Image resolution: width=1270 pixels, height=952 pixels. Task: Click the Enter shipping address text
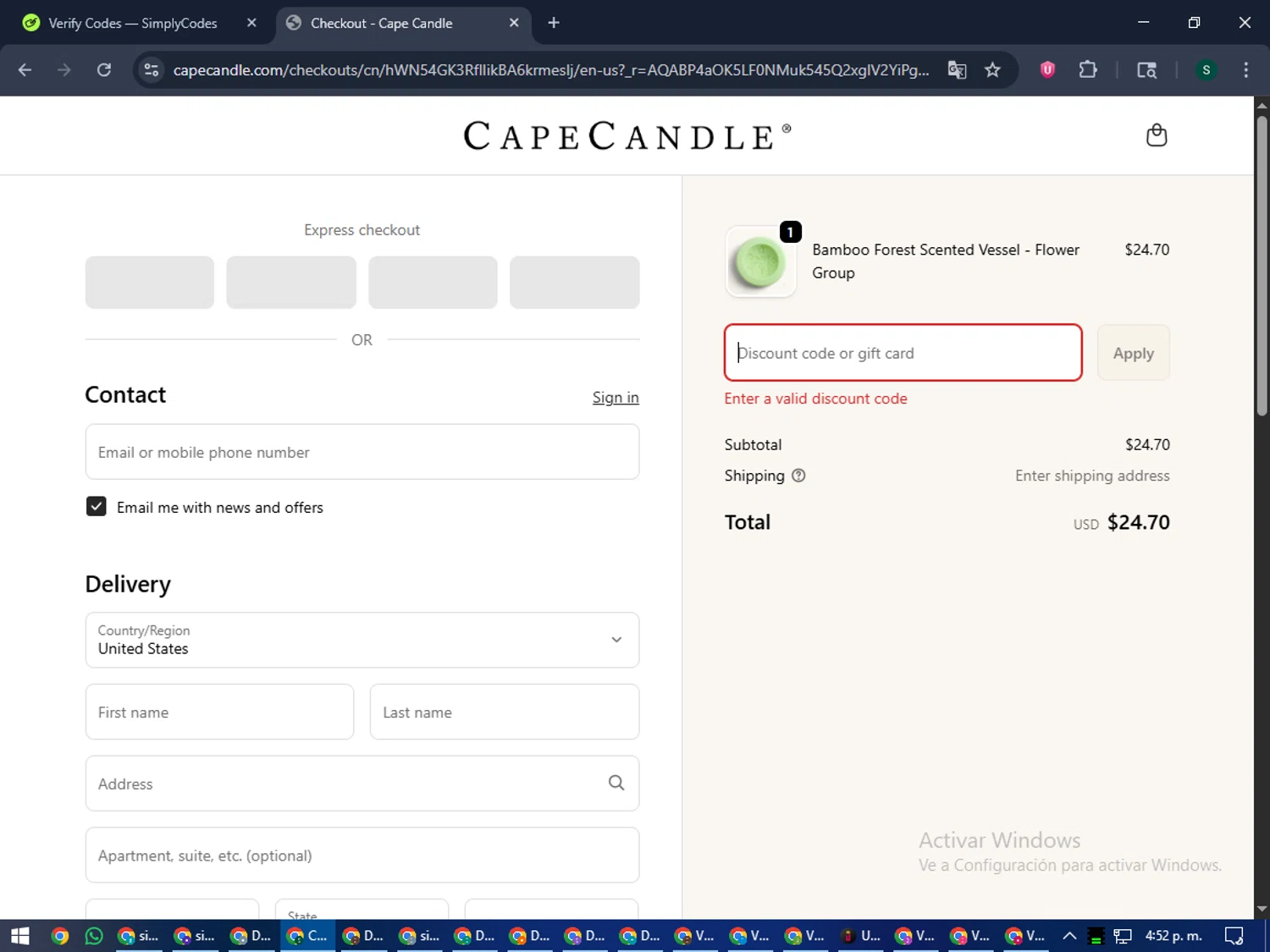[1092, 476]
